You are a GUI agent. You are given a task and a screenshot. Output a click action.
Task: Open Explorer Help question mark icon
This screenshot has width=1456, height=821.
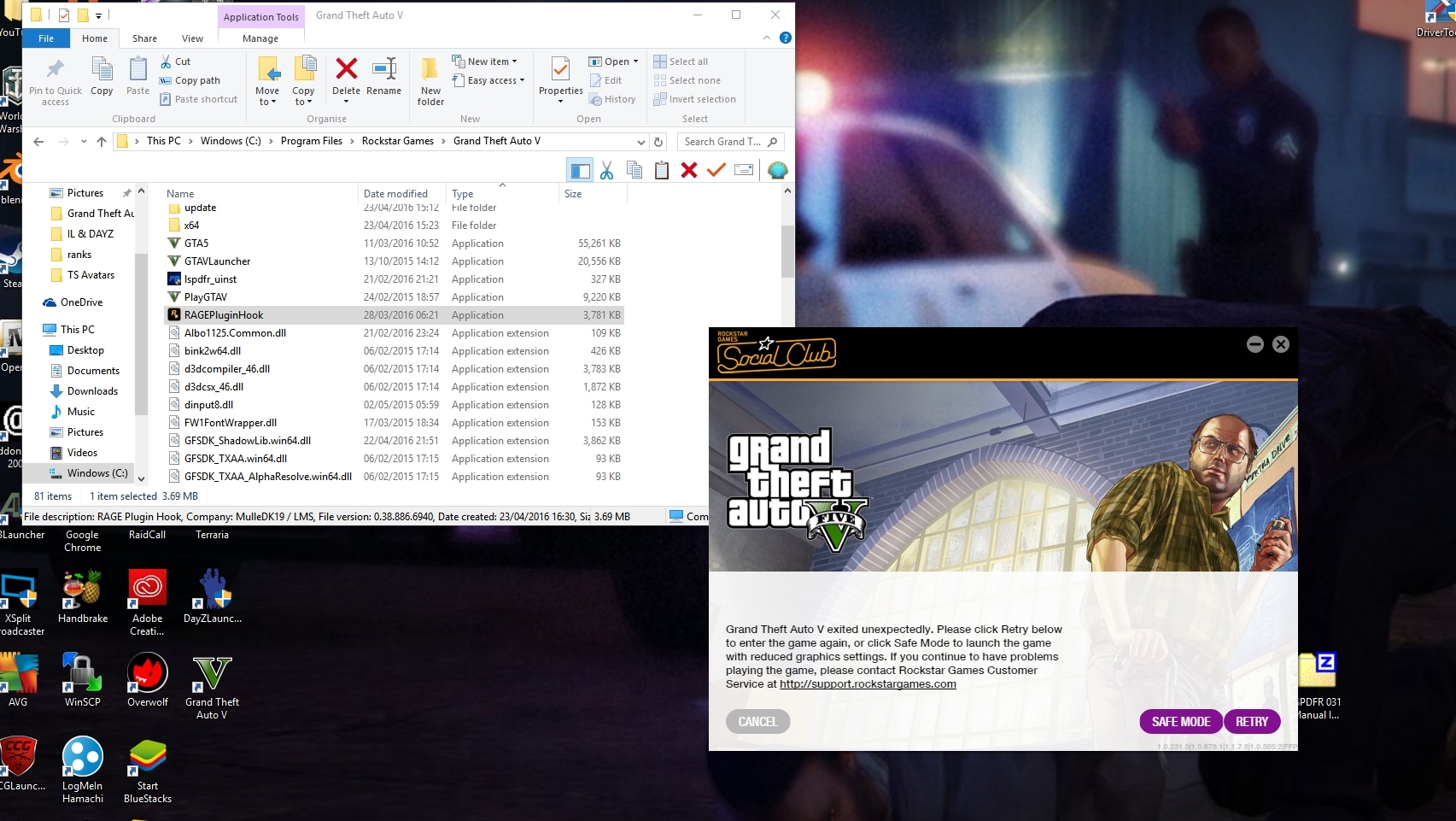pyautogui.click(x=786, y=38)
